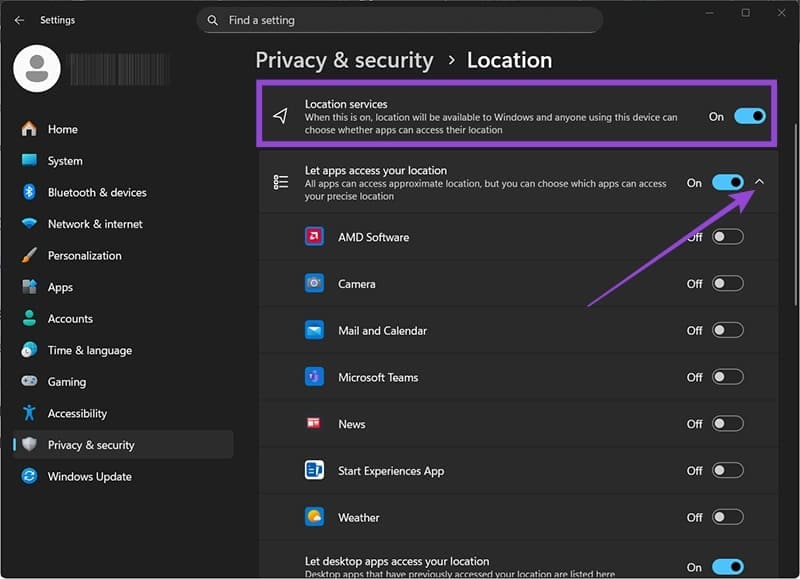Screen dimensions: 800x579
Task: Click the Location services arrow icon
Action: click(x=280, y=116)
